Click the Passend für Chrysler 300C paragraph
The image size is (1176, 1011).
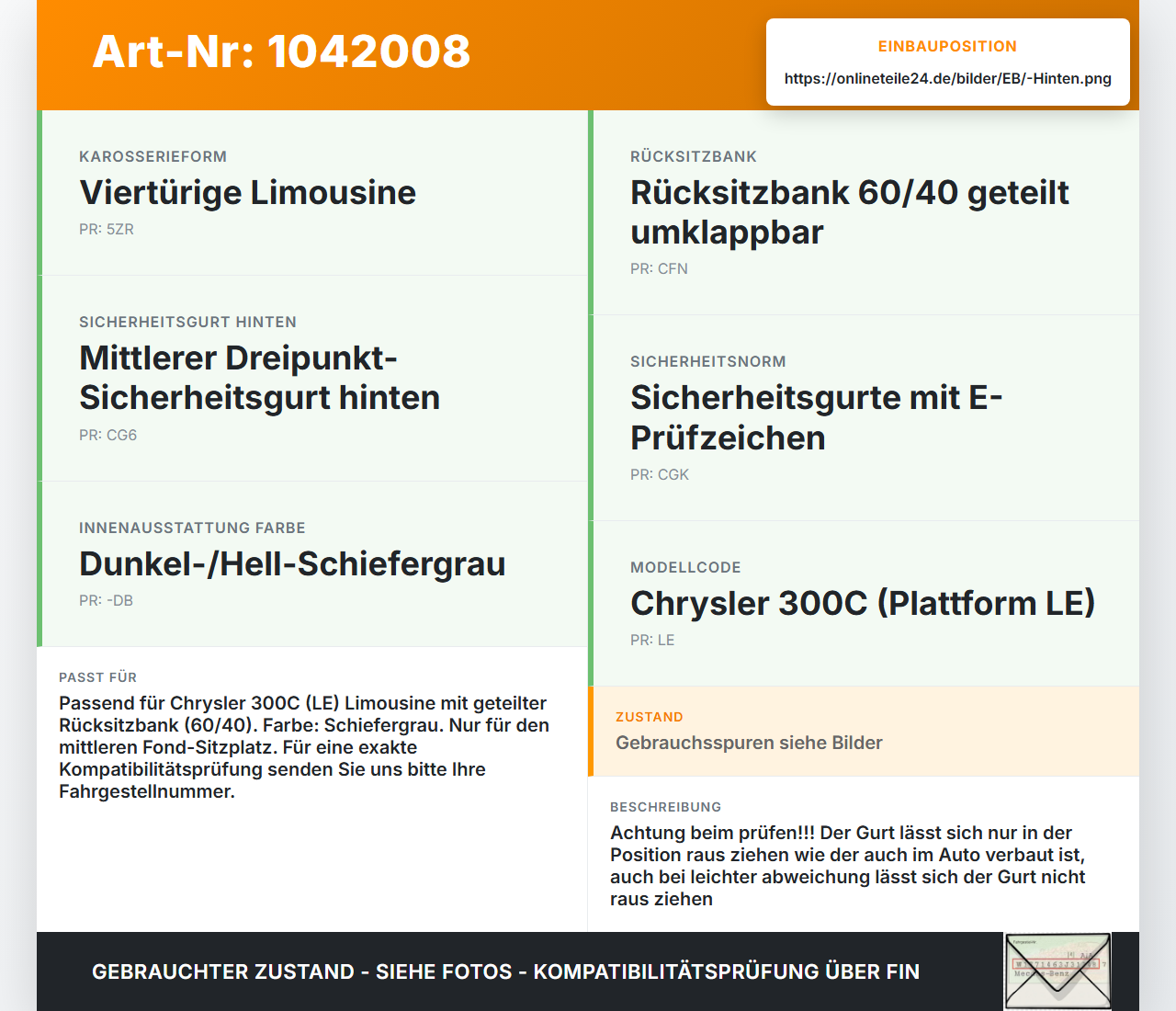304,747
